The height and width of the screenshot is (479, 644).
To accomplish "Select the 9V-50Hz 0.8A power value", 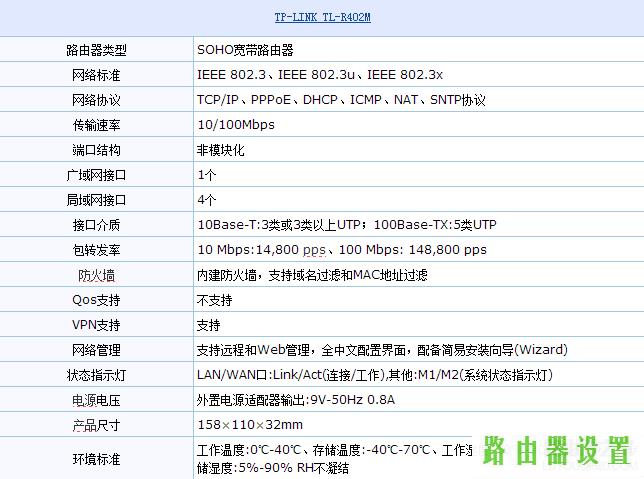I will pos(296,400).
